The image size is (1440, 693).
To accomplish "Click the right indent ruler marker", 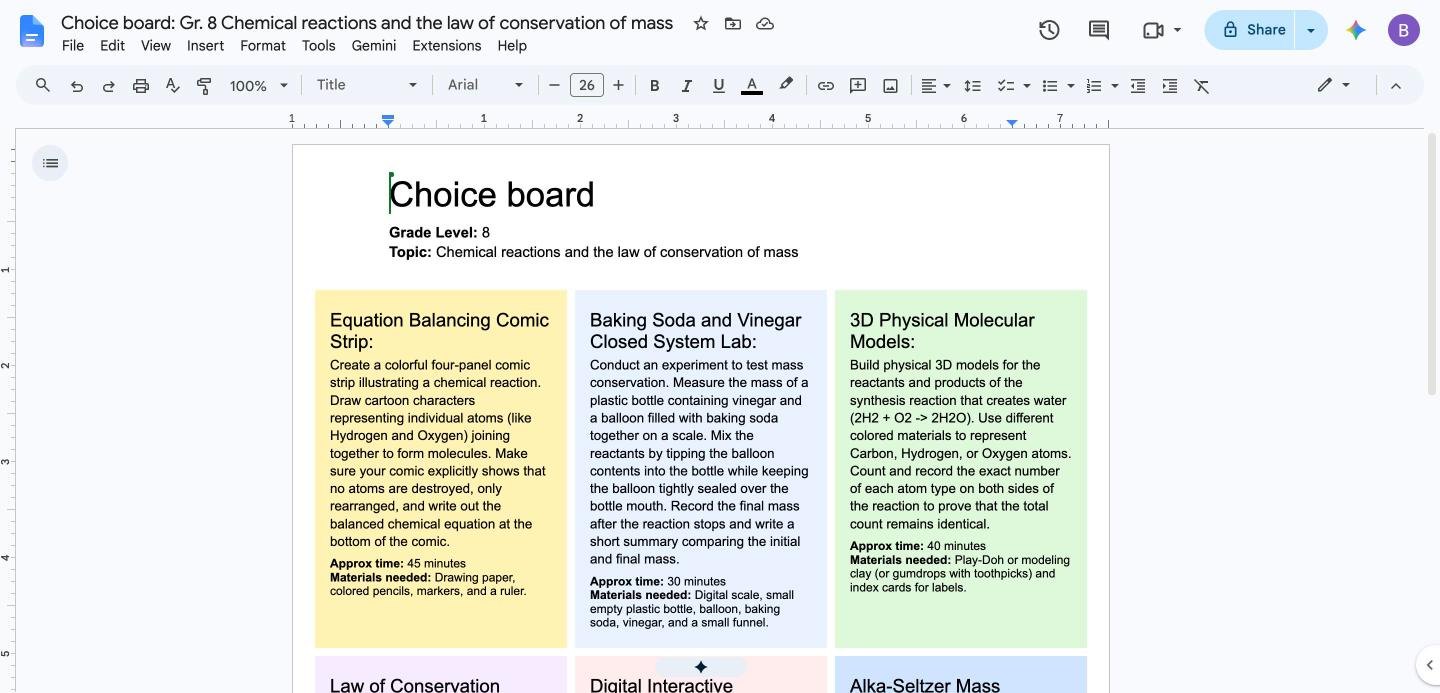I will [1012, 123].
